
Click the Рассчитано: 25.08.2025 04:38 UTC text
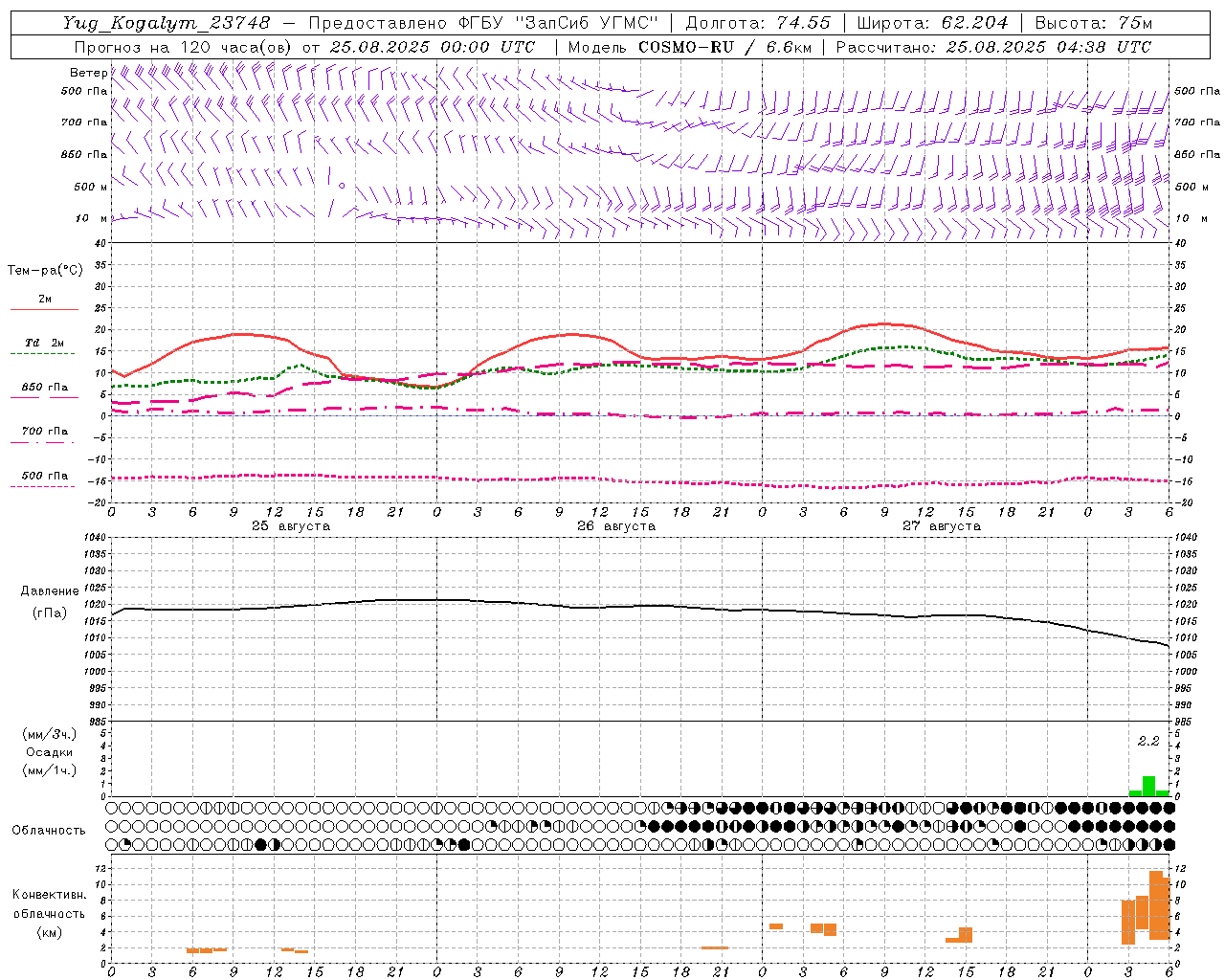click(x=993, y=47)
